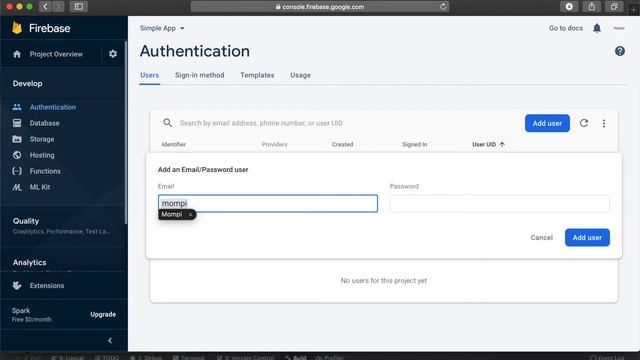Click the Signed In column header

pyautogui.click(x=415, y=144)
